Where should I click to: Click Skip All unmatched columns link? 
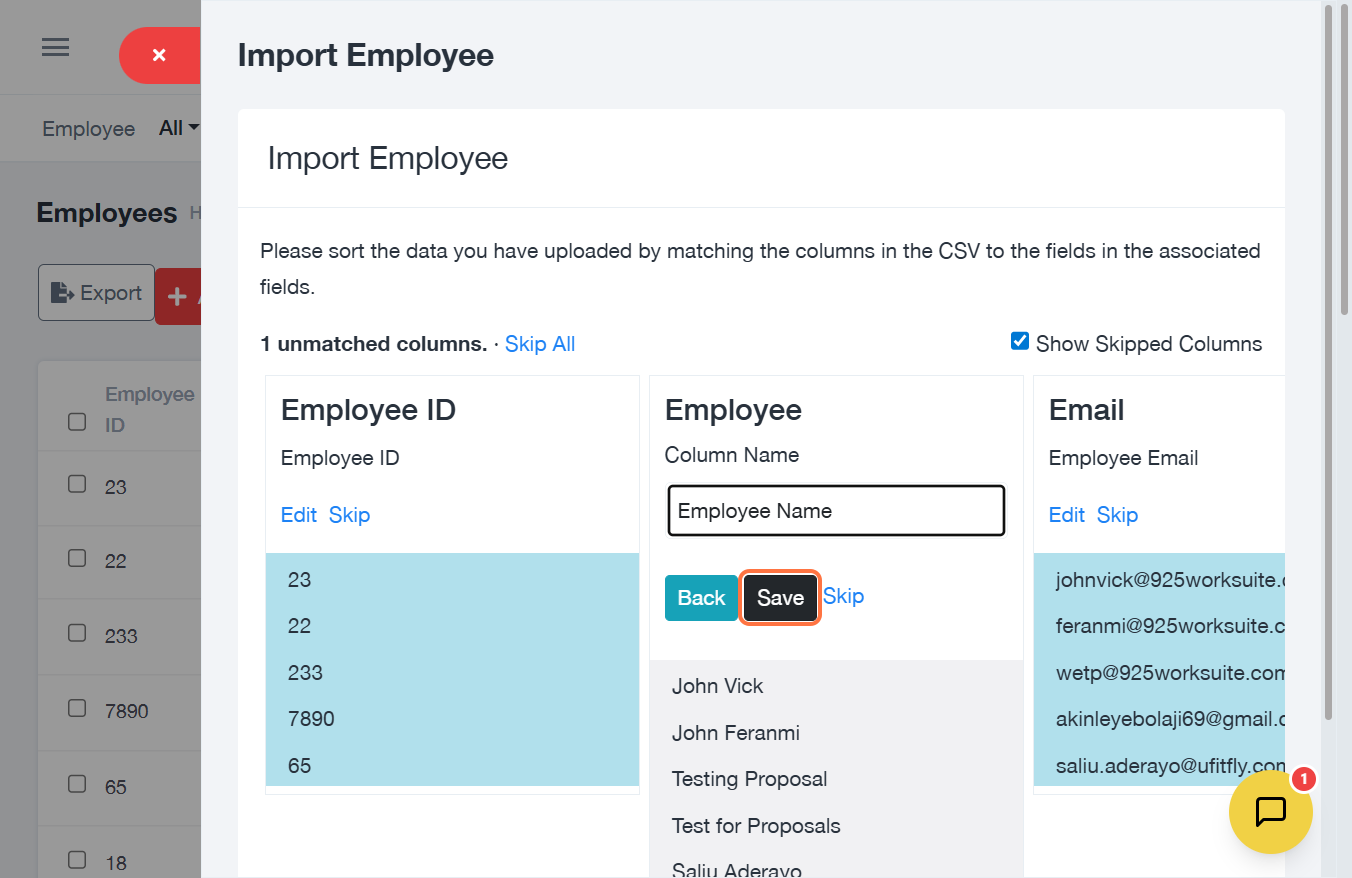539,344
